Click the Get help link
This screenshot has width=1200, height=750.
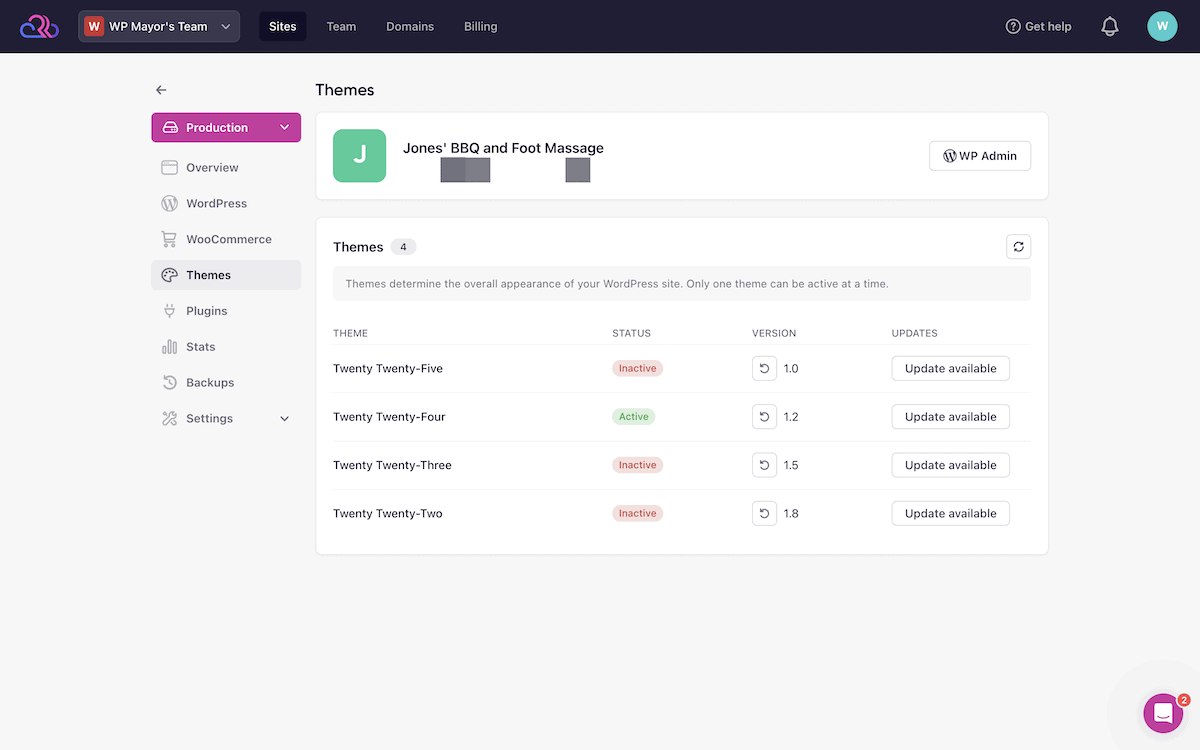pos(1038,26)
